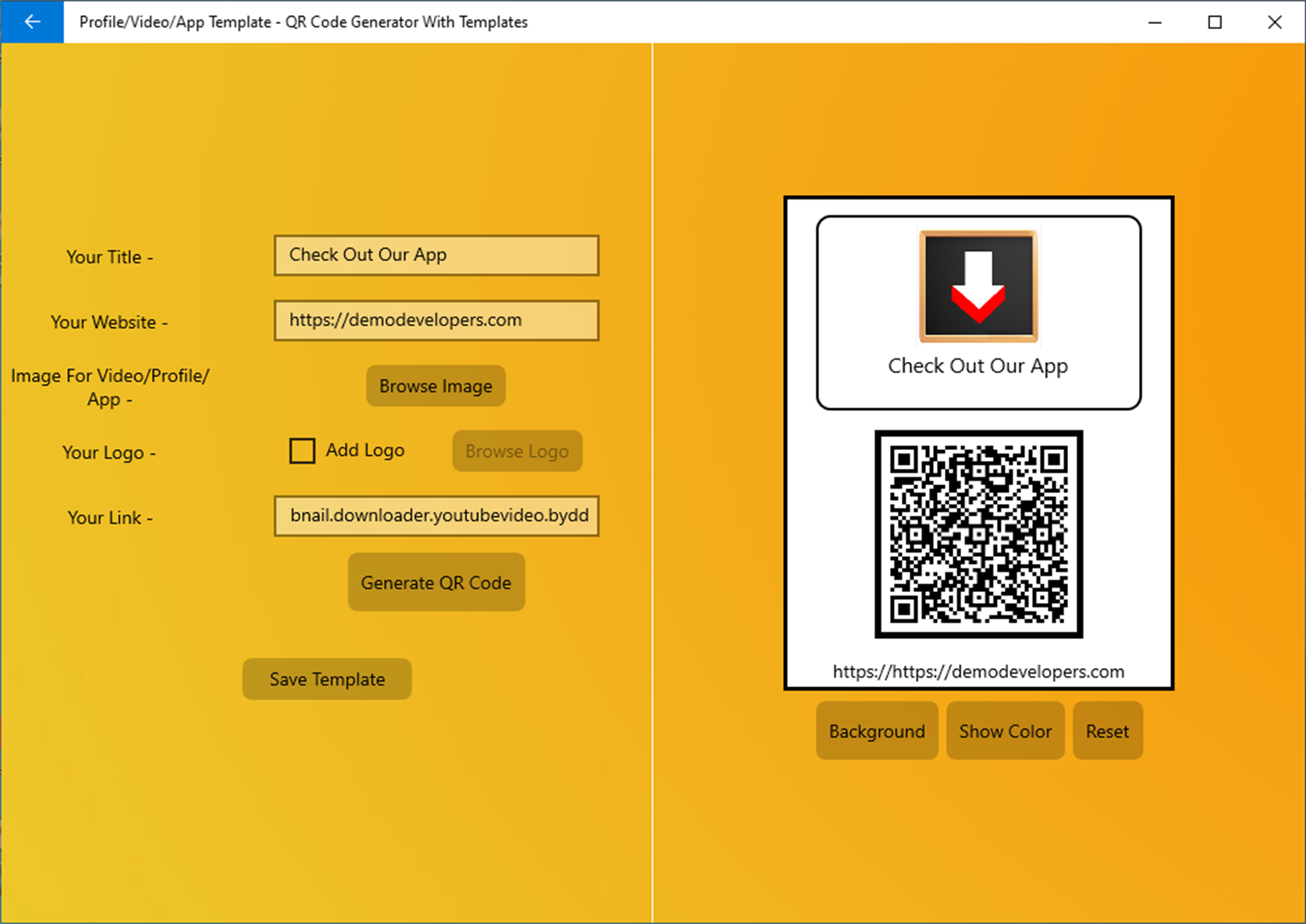Select the generated QR code image
1306x924 pixels.
tap(978, 534)
